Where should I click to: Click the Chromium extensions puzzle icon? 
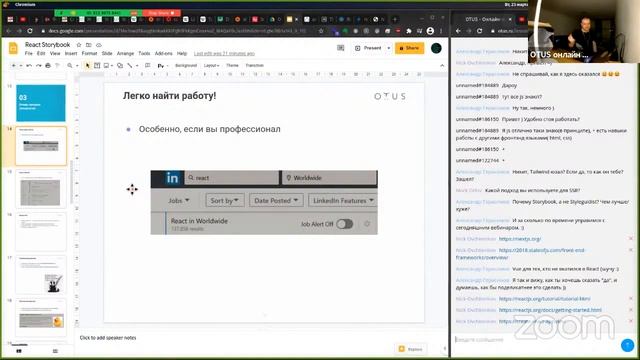(x=409, y=31)
